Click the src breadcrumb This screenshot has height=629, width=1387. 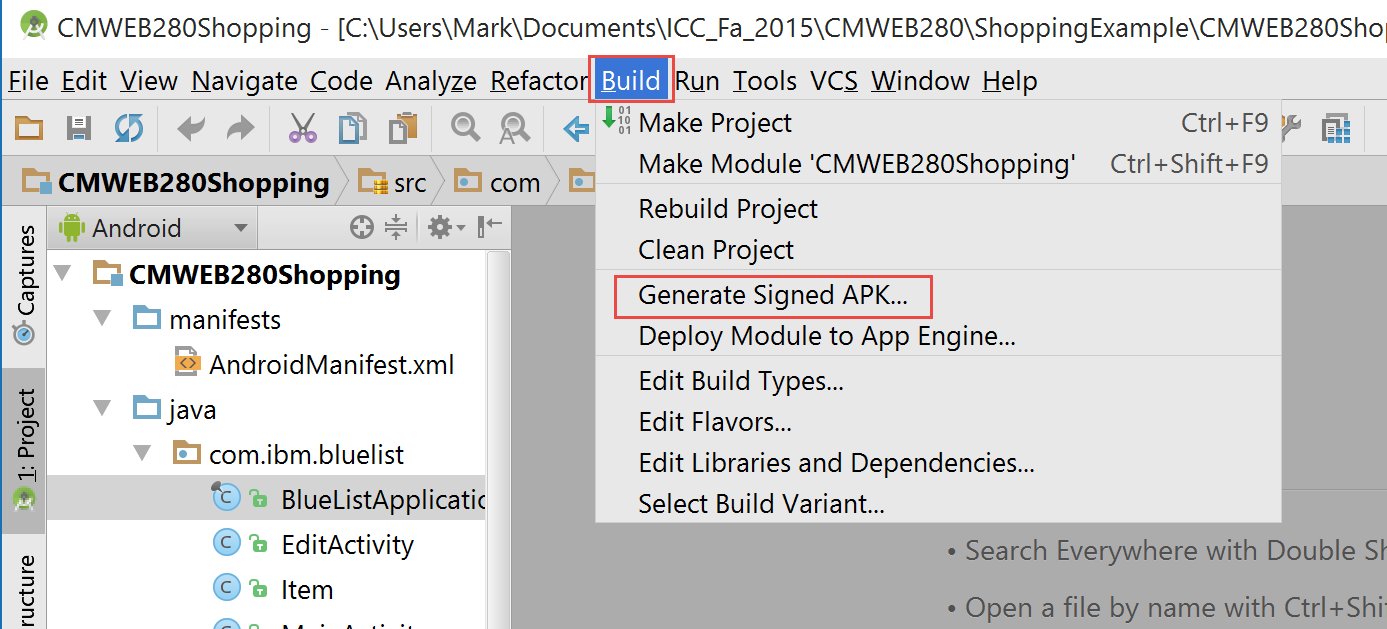click(393, 183)
